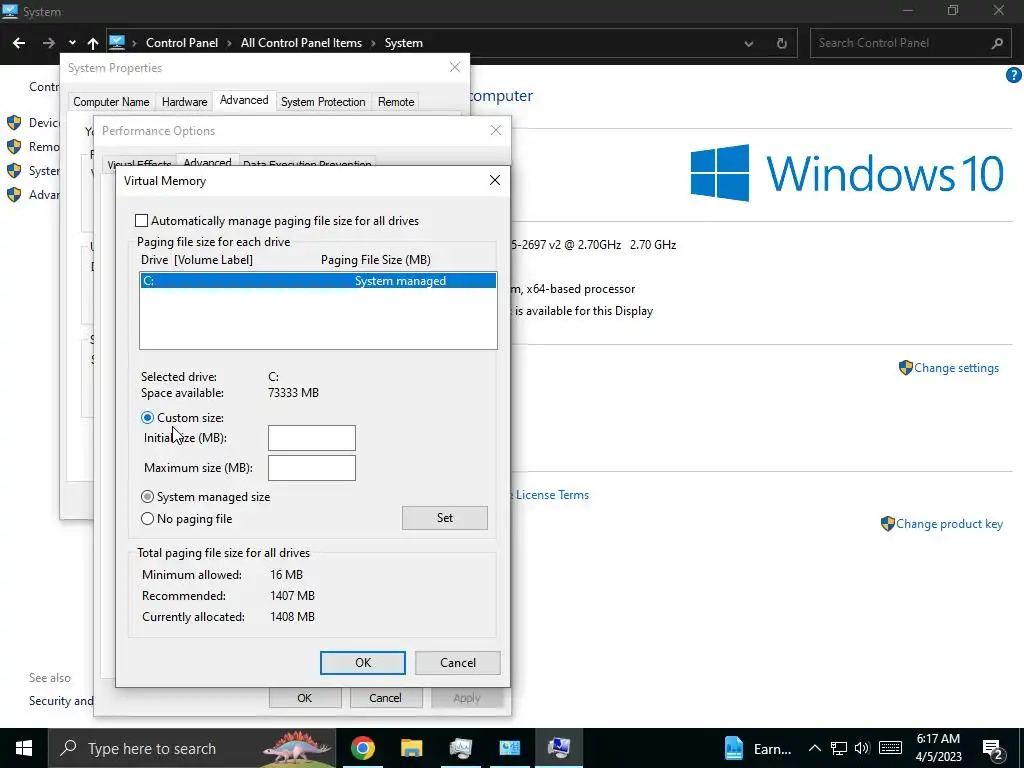Open the Windows Start menu
Screen dimensions: 1024x768
click(x=24, y=748)
